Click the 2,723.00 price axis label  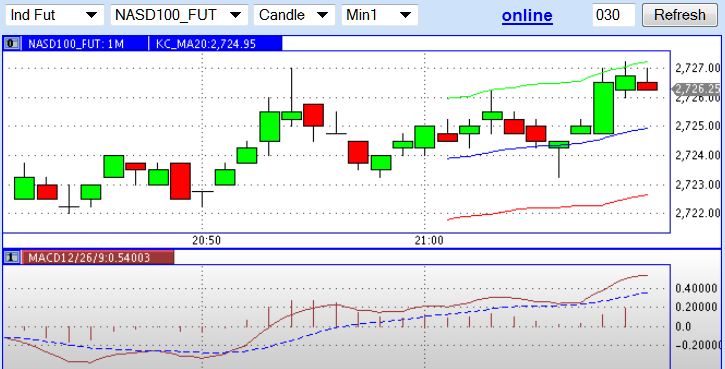698,185
